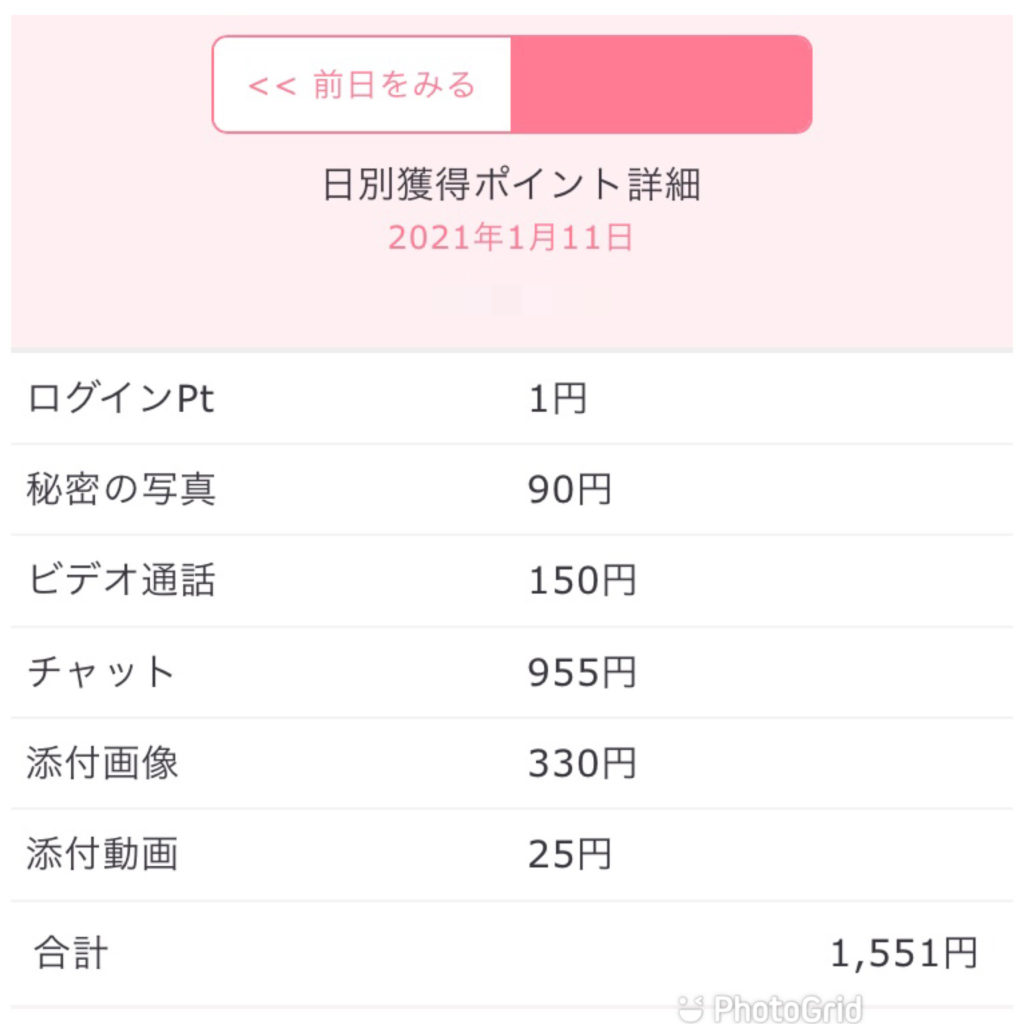Select the 添付動画 row label

tap(102, 855)
